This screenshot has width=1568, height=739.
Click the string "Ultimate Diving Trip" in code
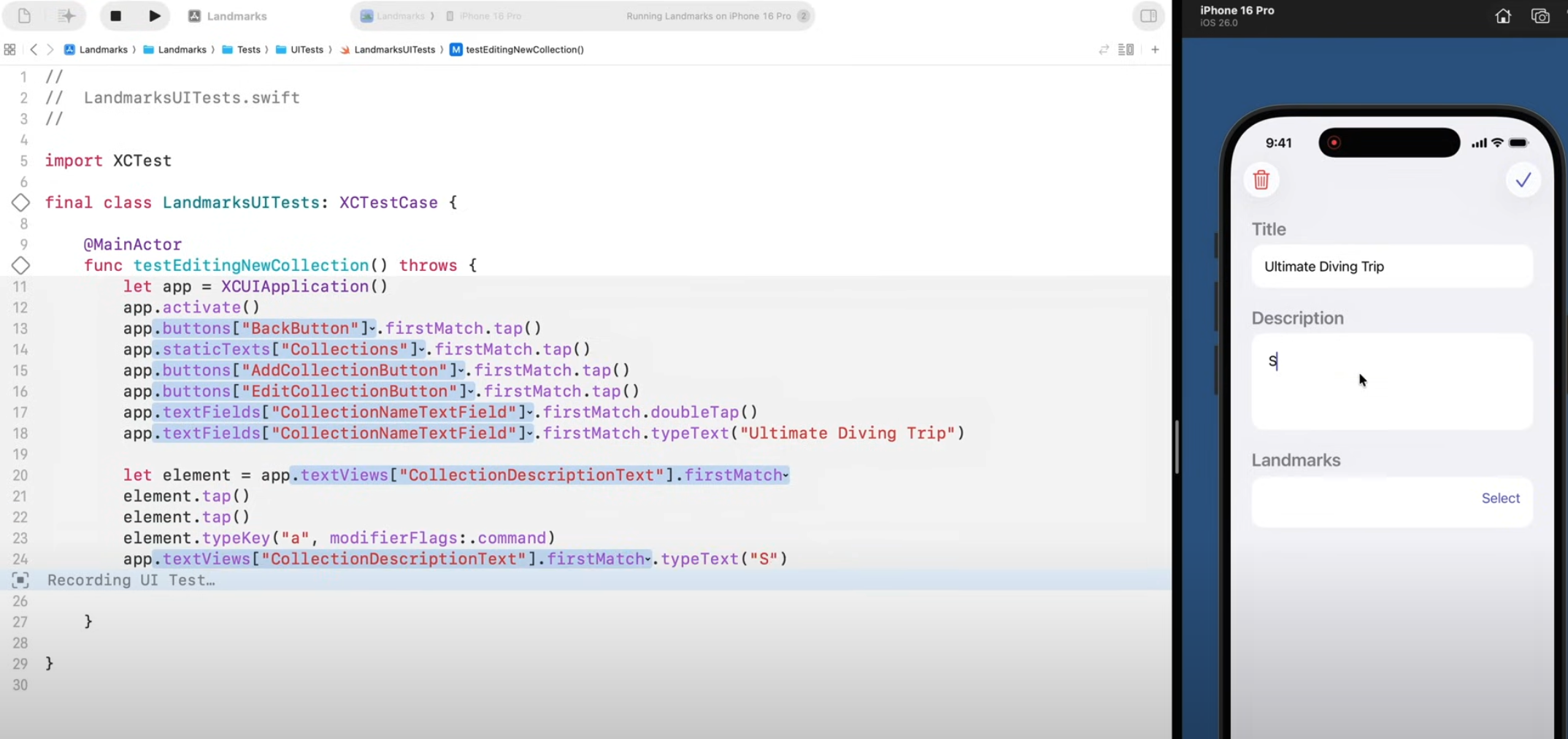tap(848, 433)
